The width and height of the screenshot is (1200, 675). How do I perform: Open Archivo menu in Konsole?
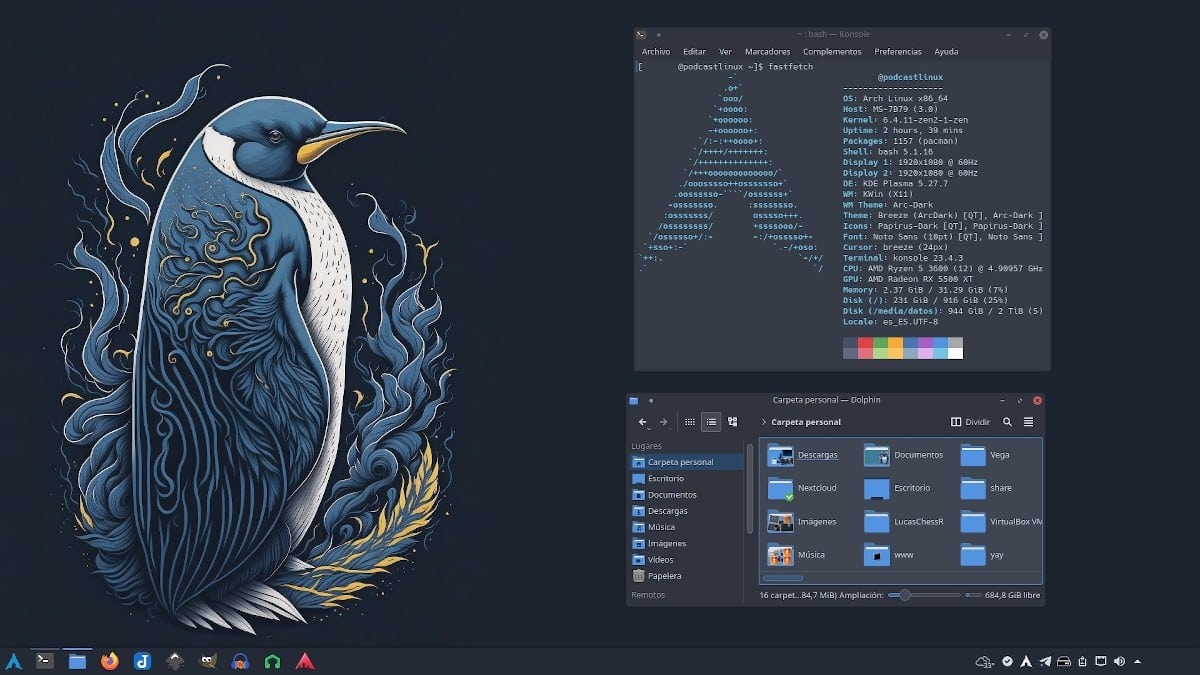point(656,51)
